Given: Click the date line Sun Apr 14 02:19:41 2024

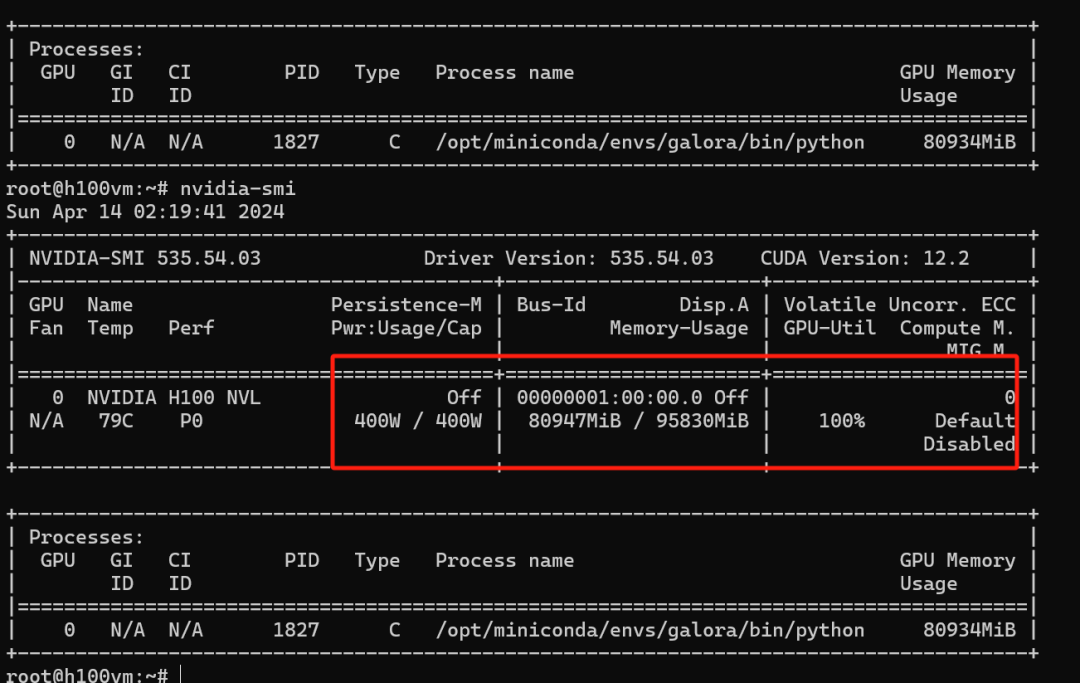Looking at the screenshot, I should coord(145,211).
